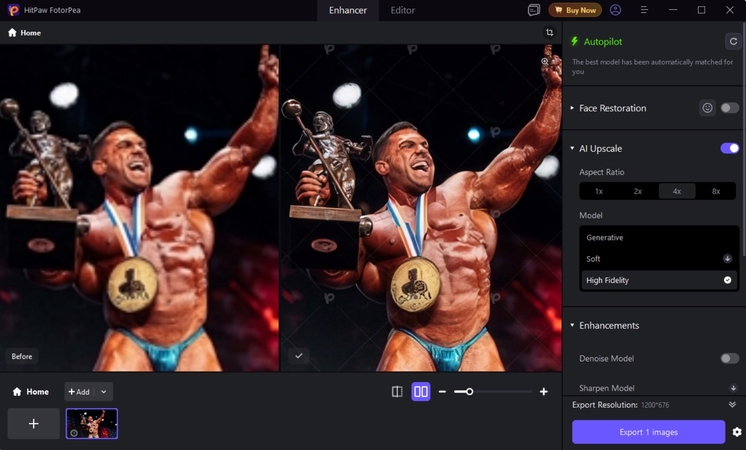The width and height of the screenshot is (746, 450).
Task: Click the Autopilot heading text
Action: tap(603, 42)
